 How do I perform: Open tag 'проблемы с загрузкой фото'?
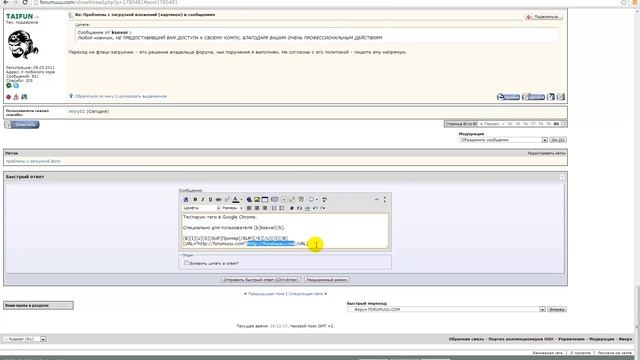[x=33, y=161]
